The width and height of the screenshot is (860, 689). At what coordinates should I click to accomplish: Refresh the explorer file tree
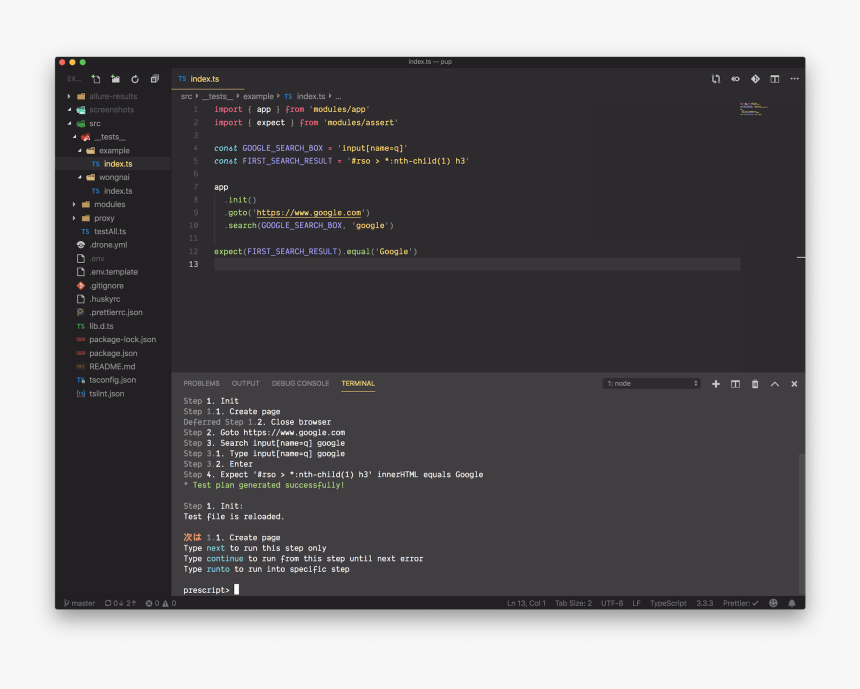point(135,79)
